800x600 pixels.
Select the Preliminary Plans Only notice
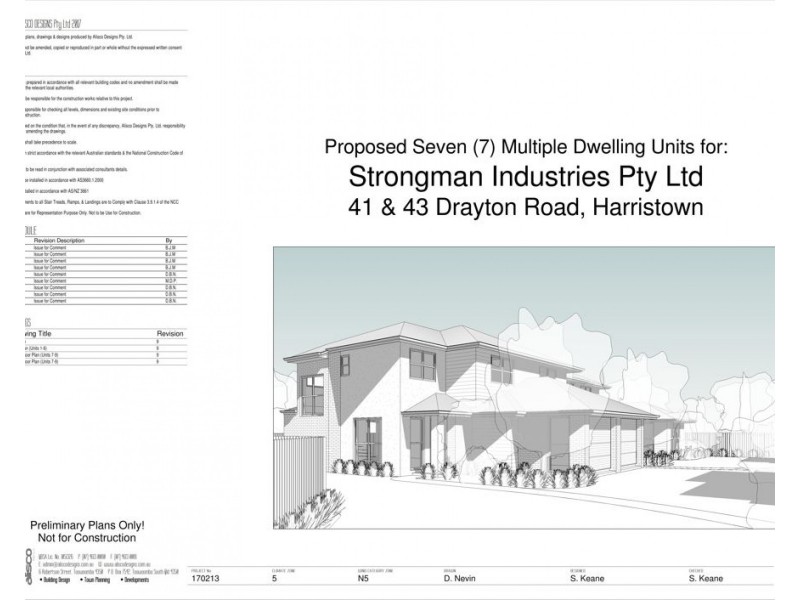(87, 531)
